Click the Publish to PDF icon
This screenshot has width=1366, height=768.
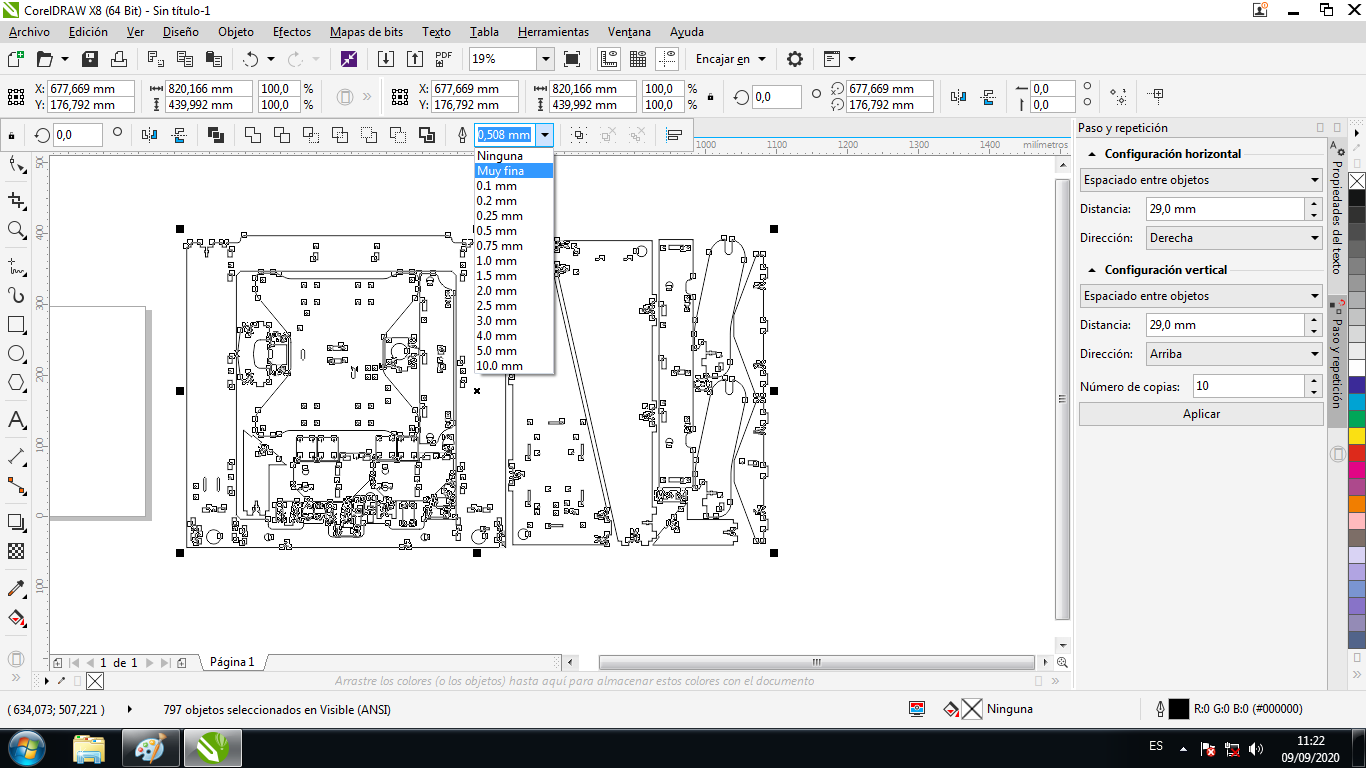pyautogui.click(x=444, y=59)
